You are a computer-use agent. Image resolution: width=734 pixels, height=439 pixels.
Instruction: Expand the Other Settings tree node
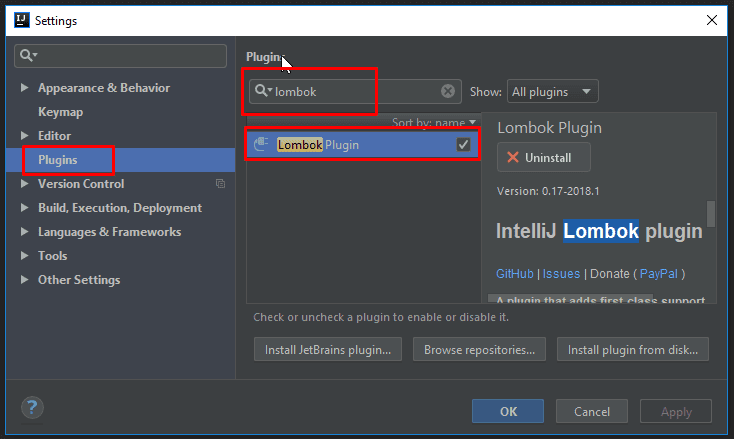click(x=24, y=279)
